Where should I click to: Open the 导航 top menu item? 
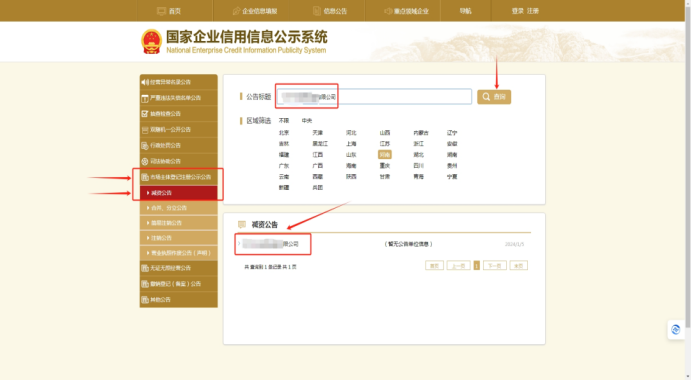click(466, 11)
